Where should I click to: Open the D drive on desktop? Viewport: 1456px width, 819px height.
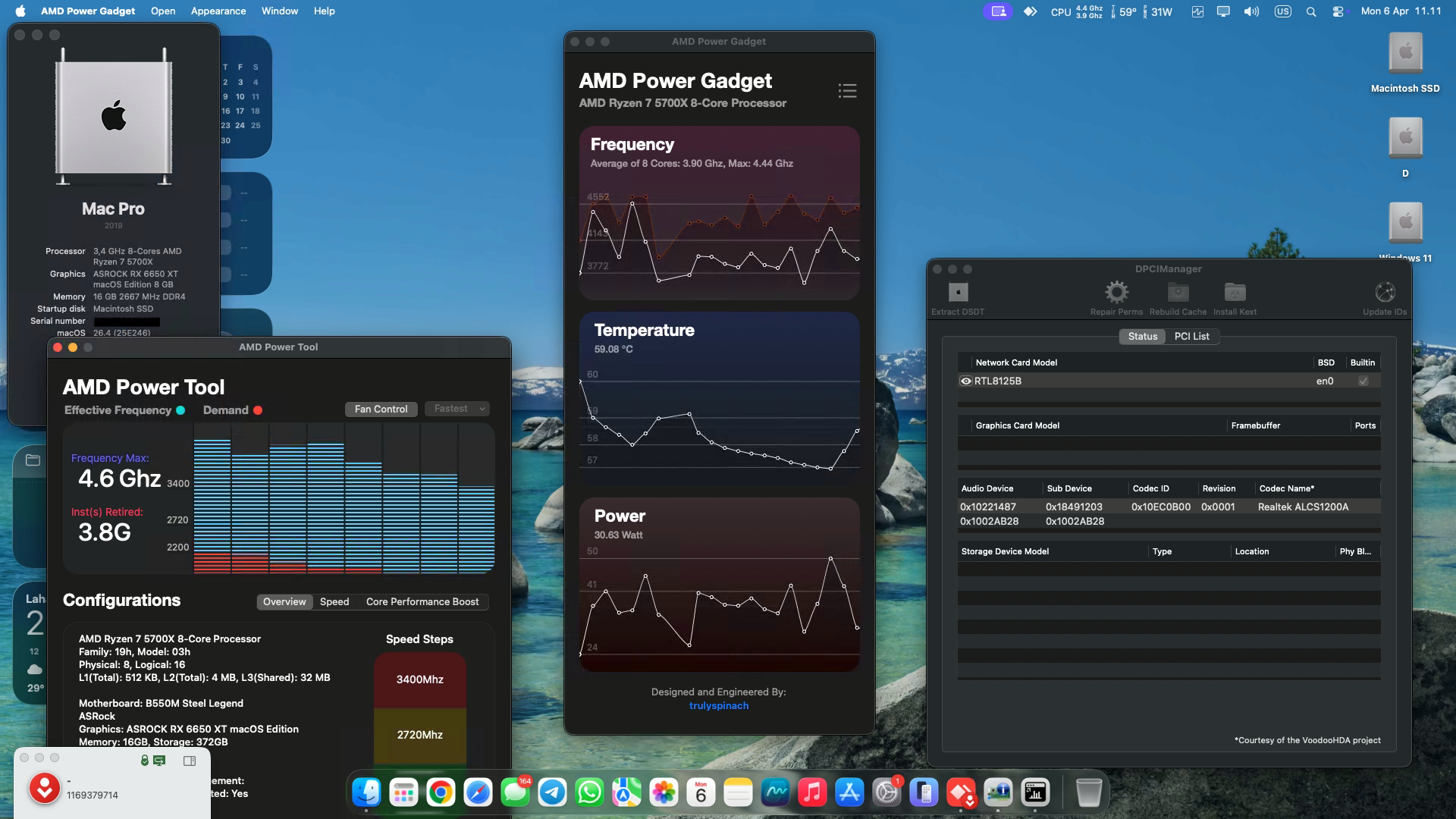[1405, 149]
